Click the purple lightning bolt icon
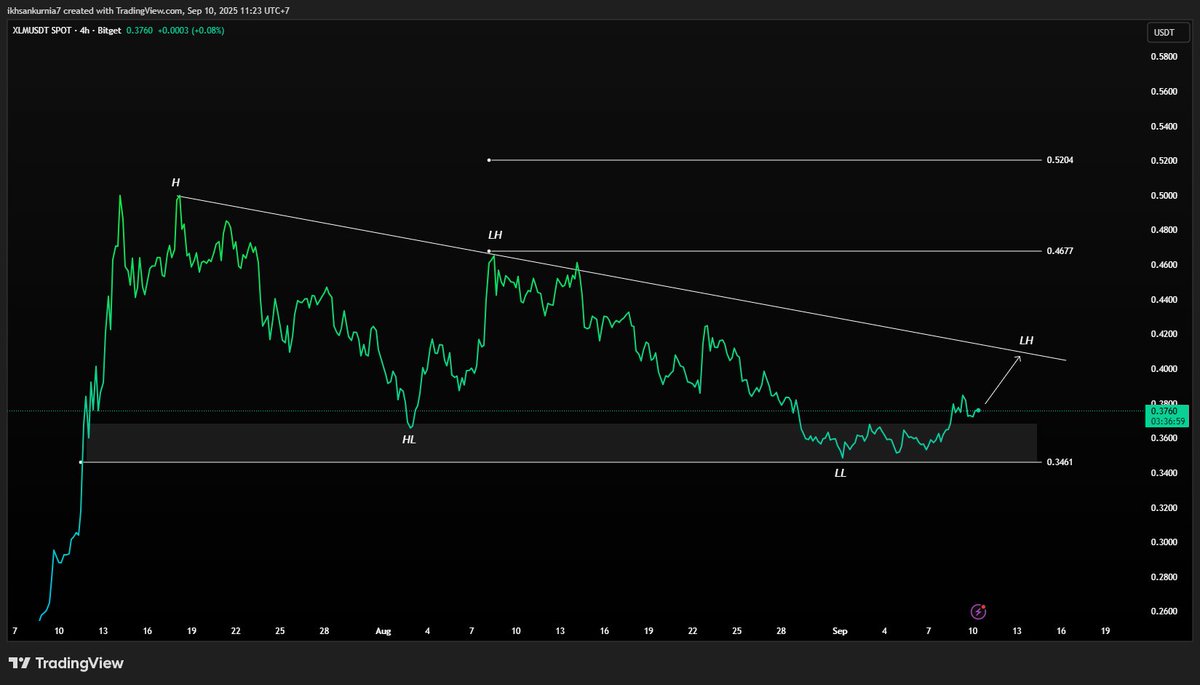Screen dimensions: 1200x685 click(980, 611)
